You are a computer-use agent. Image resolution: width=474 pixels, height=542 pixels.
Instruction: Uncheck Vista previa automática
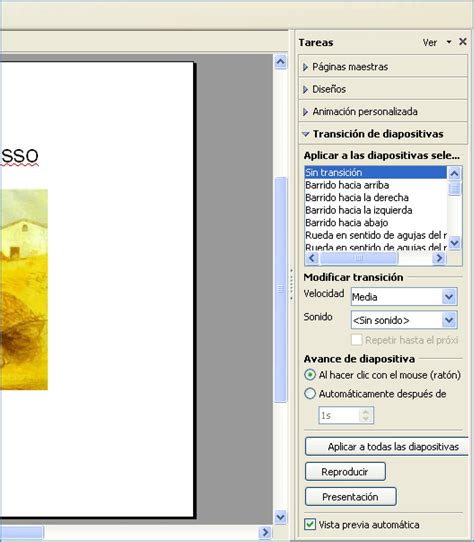[310, 524]
